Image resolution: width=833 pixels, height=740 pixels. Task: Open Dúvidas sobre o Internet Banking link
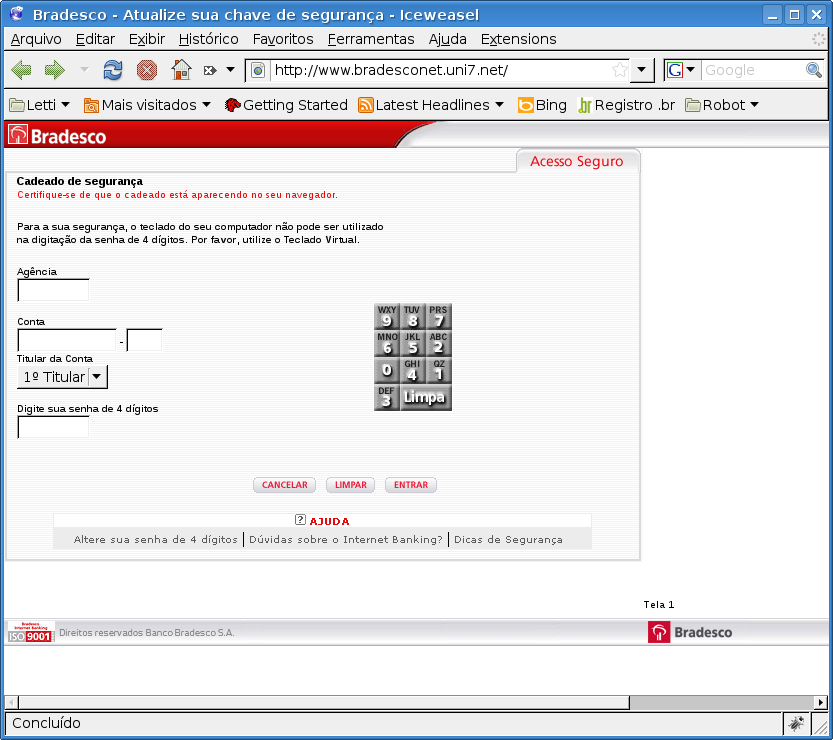346,539
